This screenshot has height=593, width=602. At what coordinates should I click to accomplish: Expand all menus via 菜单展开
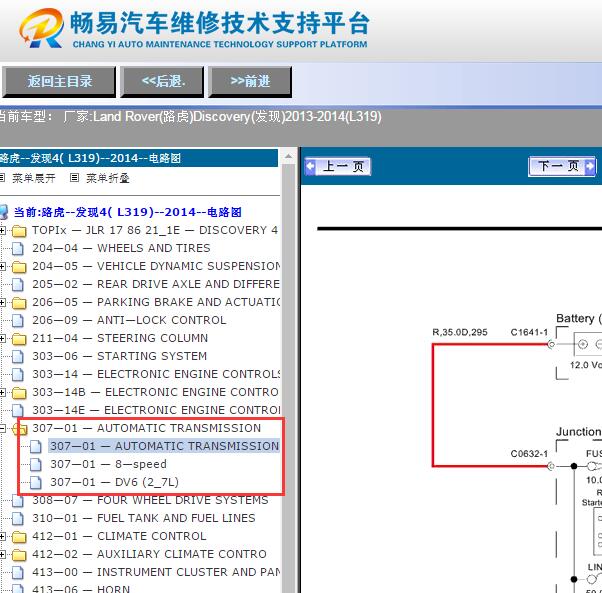click(33, 178)
